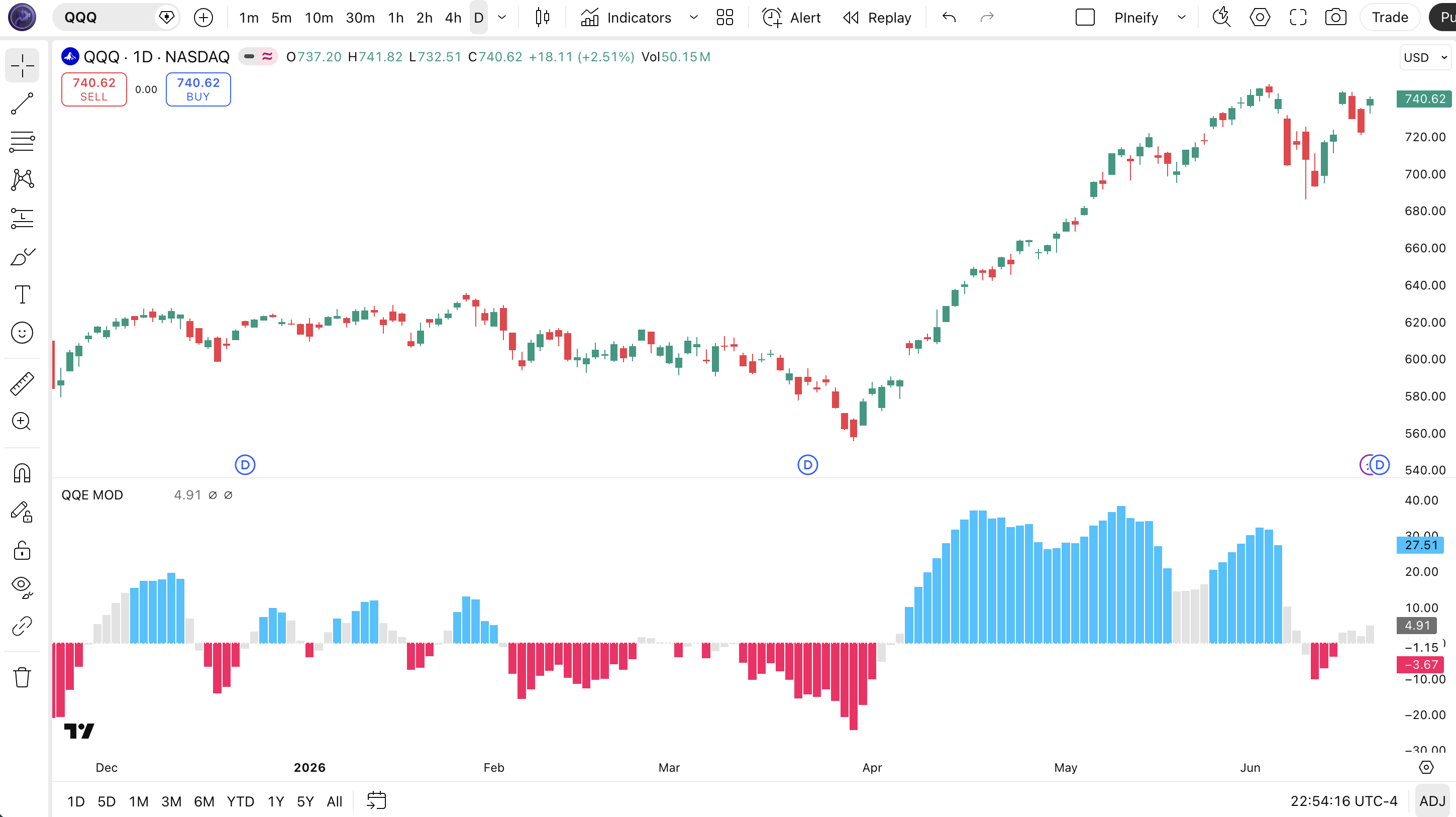The image size is (1456, 817).
Task: Switch to the 1m timeframe
Action: (x=249, y=18)
